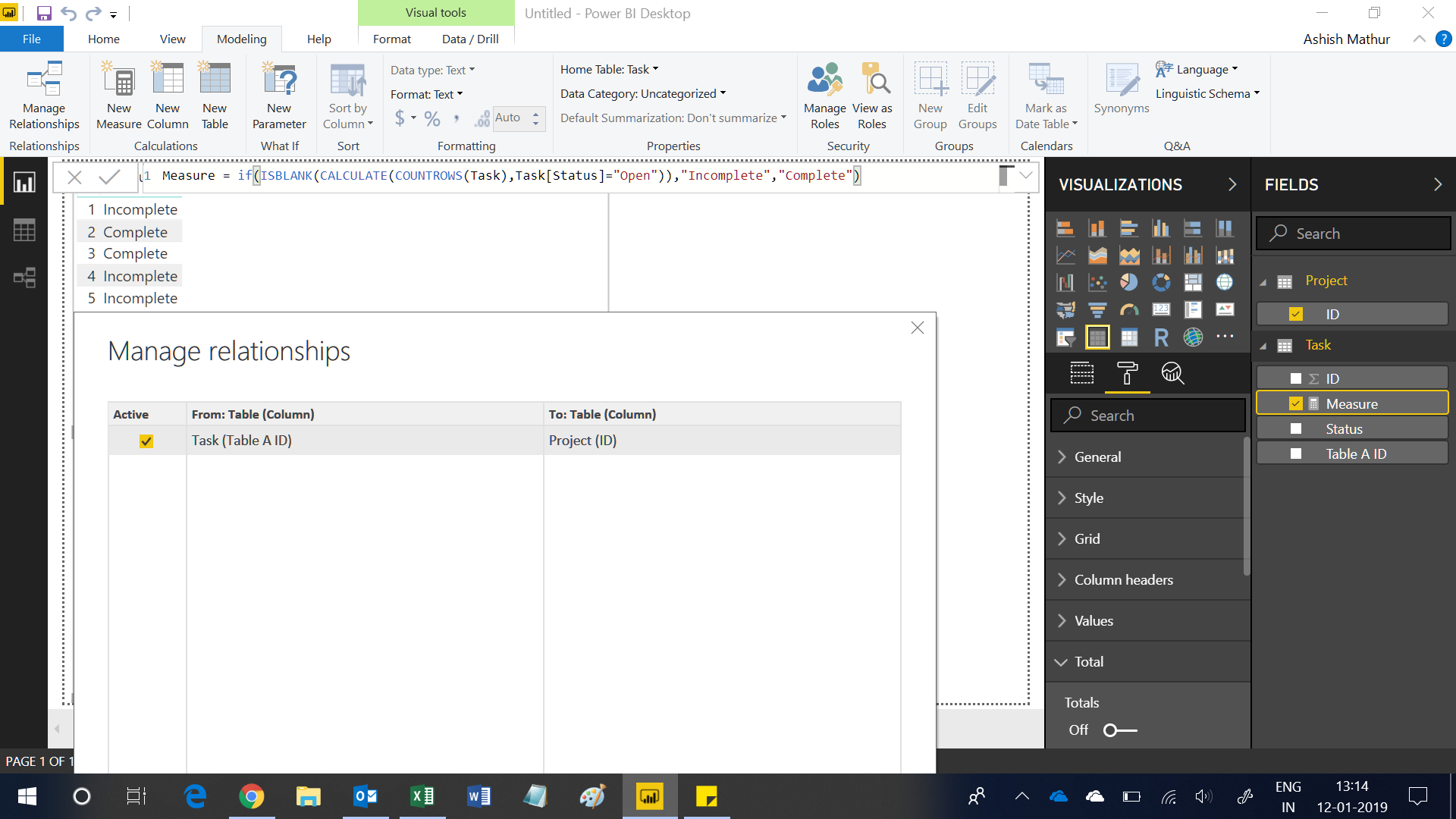Open Excel from the taskbar

(x=422, y=796)
